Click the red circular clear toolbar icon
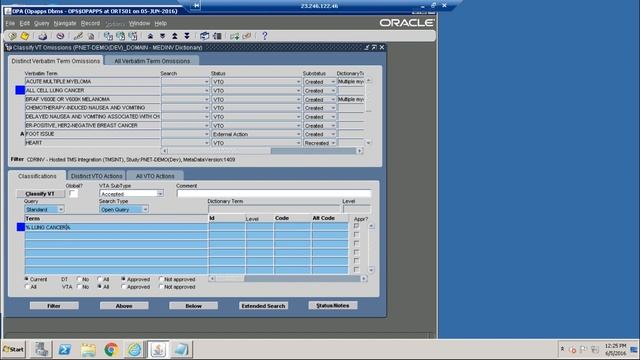This screenshot has width=640, height=360. (60, 36)
